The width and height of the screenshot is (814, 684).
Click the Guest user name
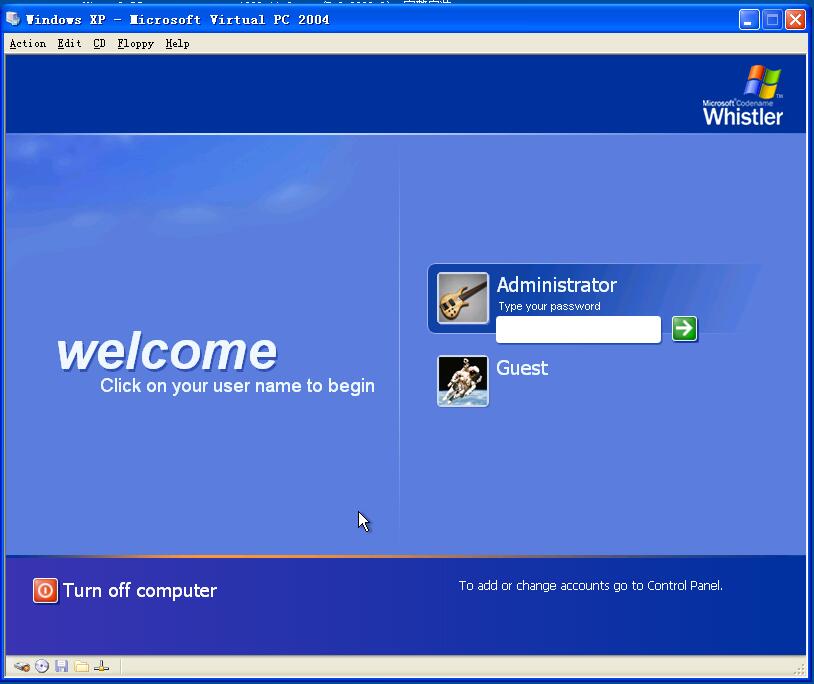pyautogui.click(x=522, y=368)
